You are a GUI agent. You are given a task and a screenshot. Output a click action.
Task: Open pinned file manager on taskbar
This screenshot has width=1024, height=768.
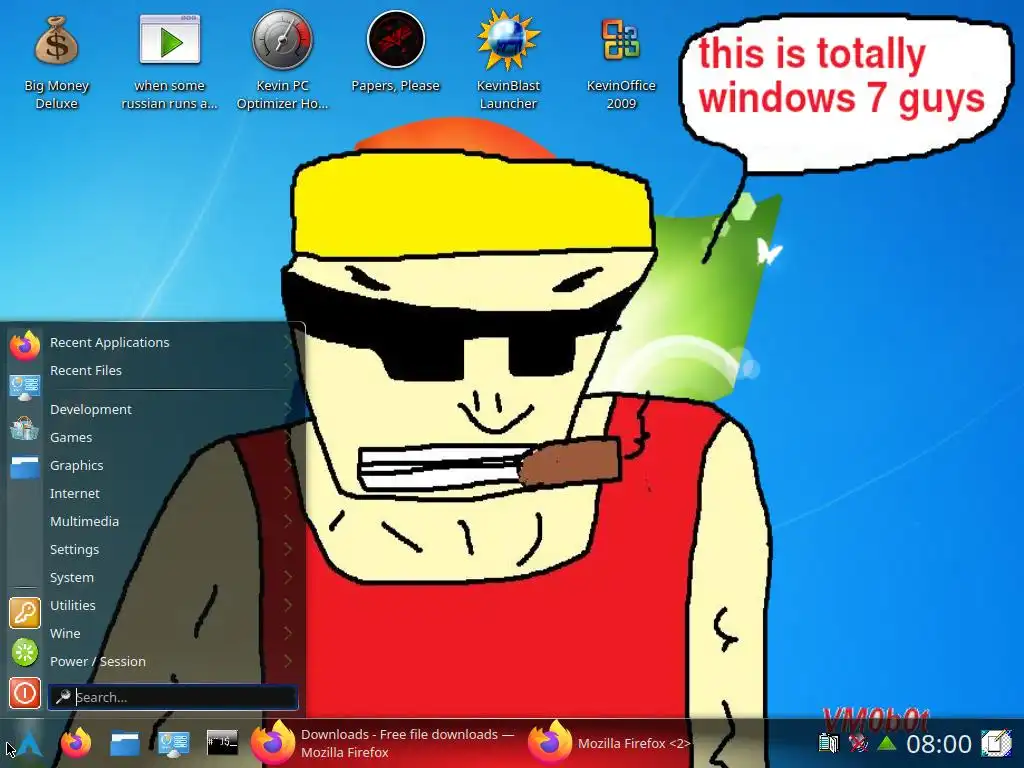tap(125, 744)
